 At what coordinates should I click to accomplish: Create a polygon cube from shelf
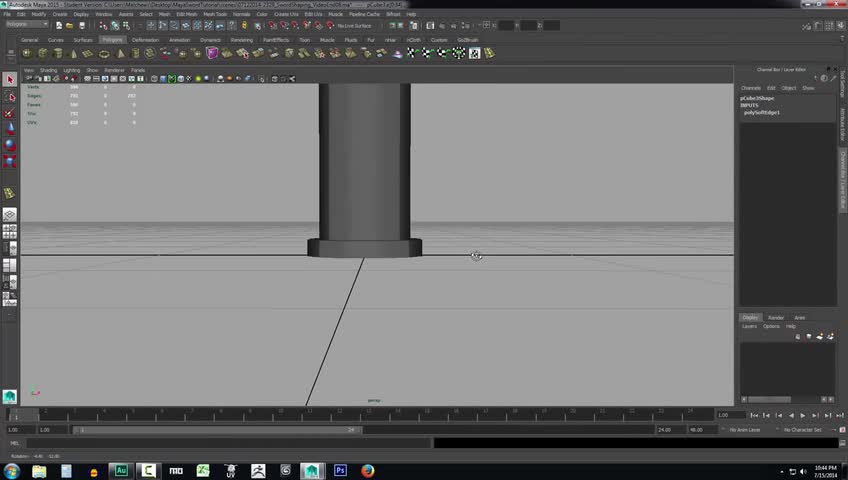point(42,53)
